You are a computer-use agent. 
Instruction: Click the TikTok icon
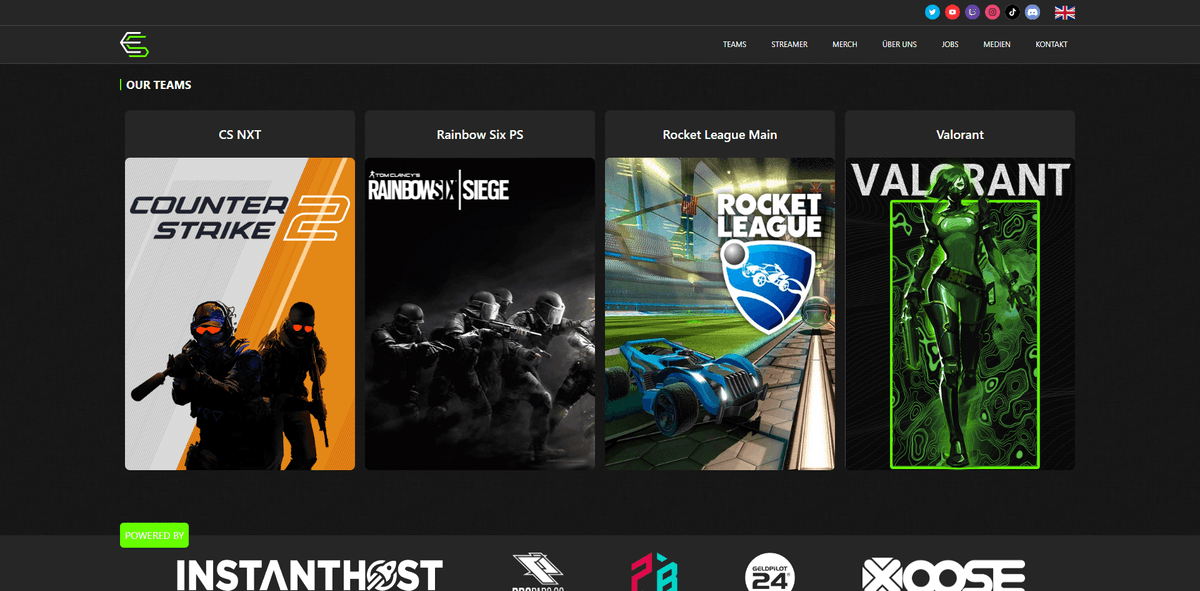click(x=1012, y=12)
